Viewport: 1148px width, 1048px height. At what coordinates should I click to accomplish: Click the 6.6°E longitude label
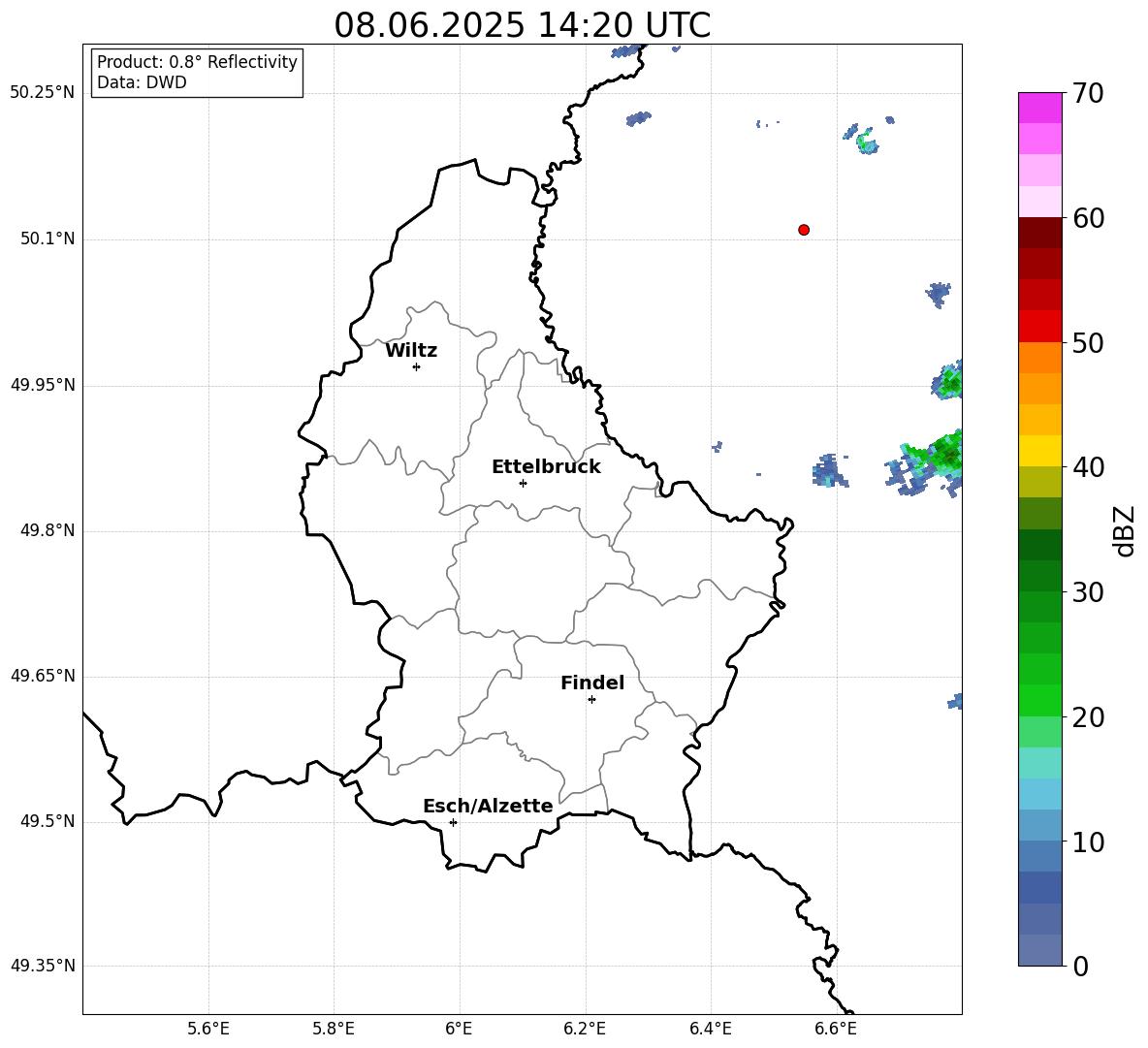tap(836, 1030)
